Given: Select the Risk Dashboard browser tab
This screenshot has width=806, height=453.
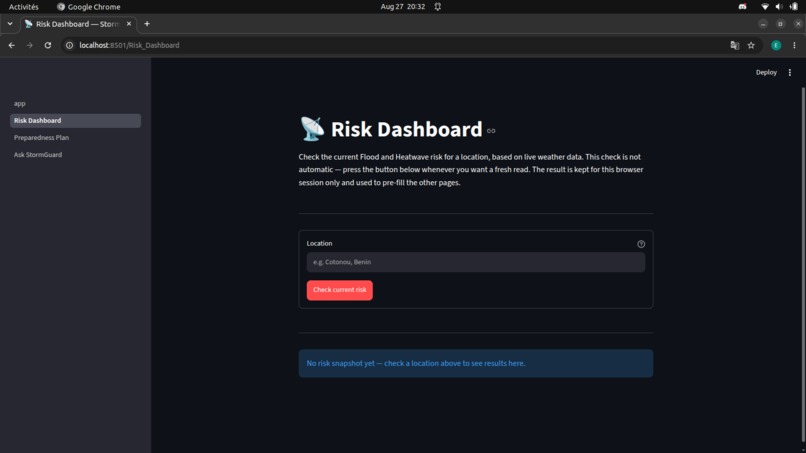Looking at the screenshot, I should [x=77, y=24].
